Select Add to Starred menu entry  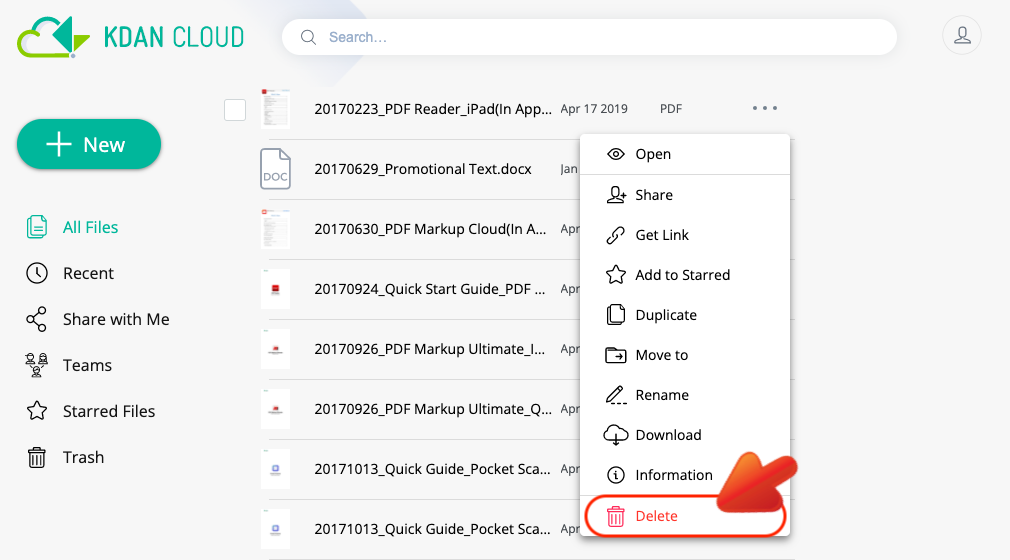tap(685, 275)
